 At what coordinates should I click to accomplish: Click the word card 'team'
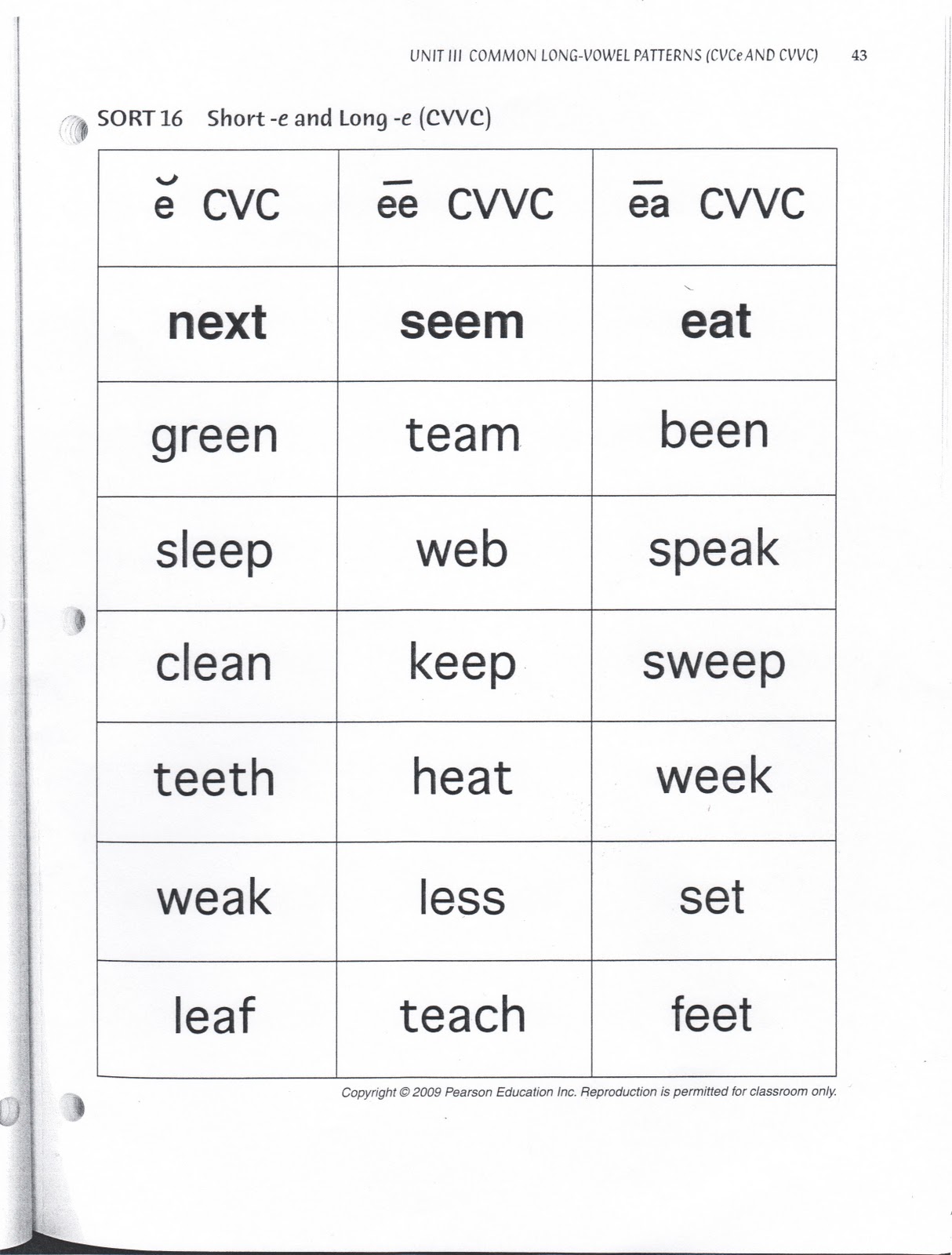tap(464, 438)
